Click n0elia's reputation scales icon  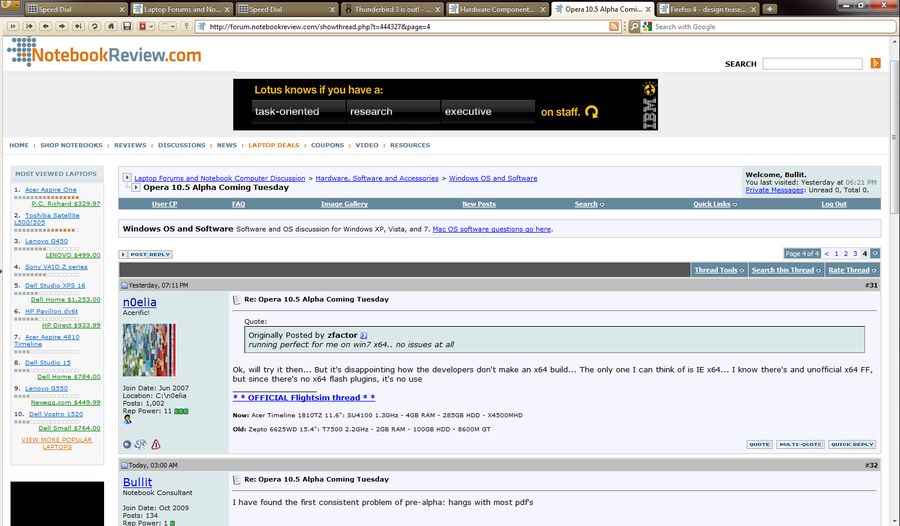(x=141, y=444)
